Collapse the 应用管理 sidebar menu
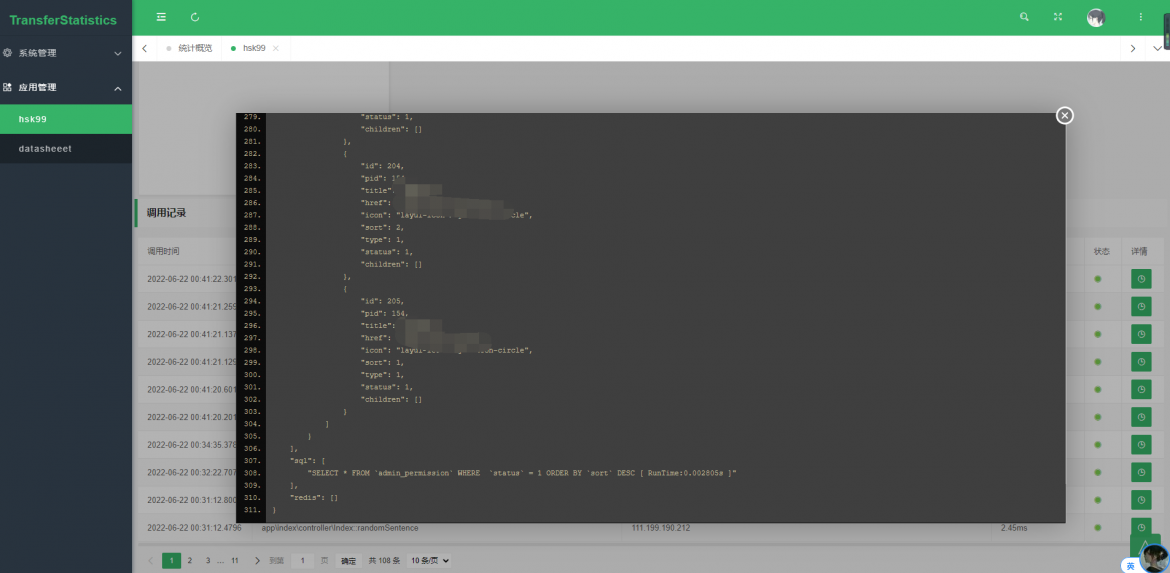This screenshot has height=573, width=1170. click(x=66, y=87)
